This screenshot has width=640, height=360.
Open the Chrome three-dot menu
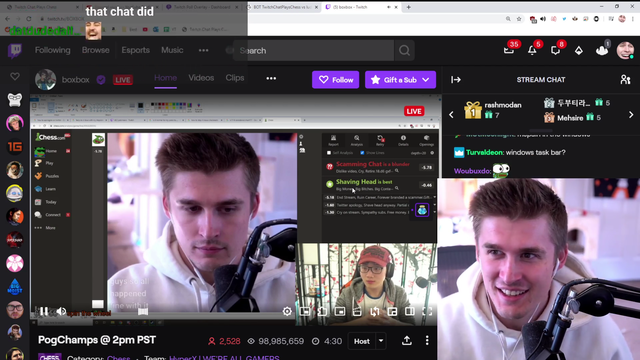pyautogui.click(x=633, y=19)
